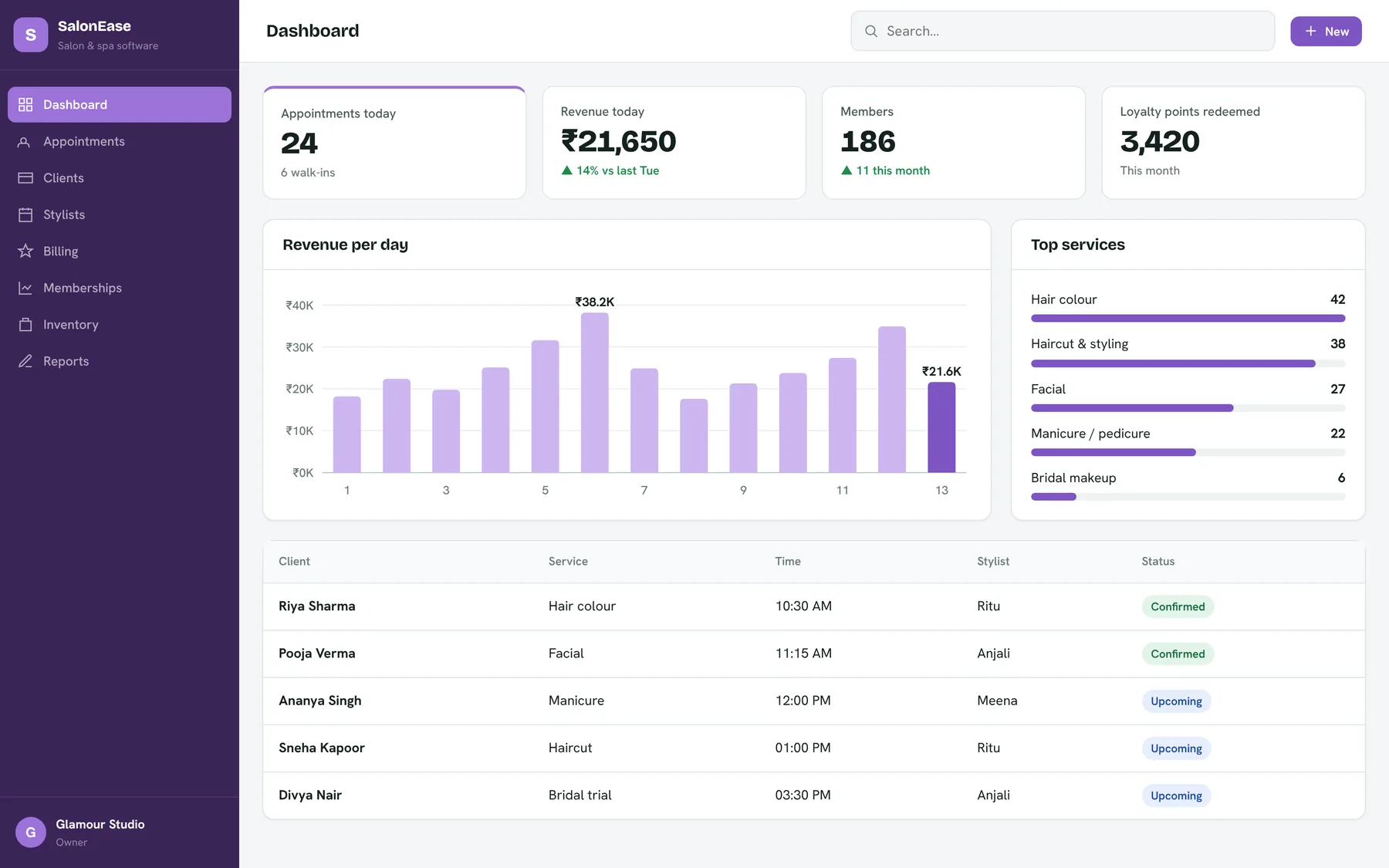Image resolution: width=1389 pixels, height=868 pixels.
Task: Click the Glamour Studio avatar G
Action: pyautogui.click(x=31, y=833)
